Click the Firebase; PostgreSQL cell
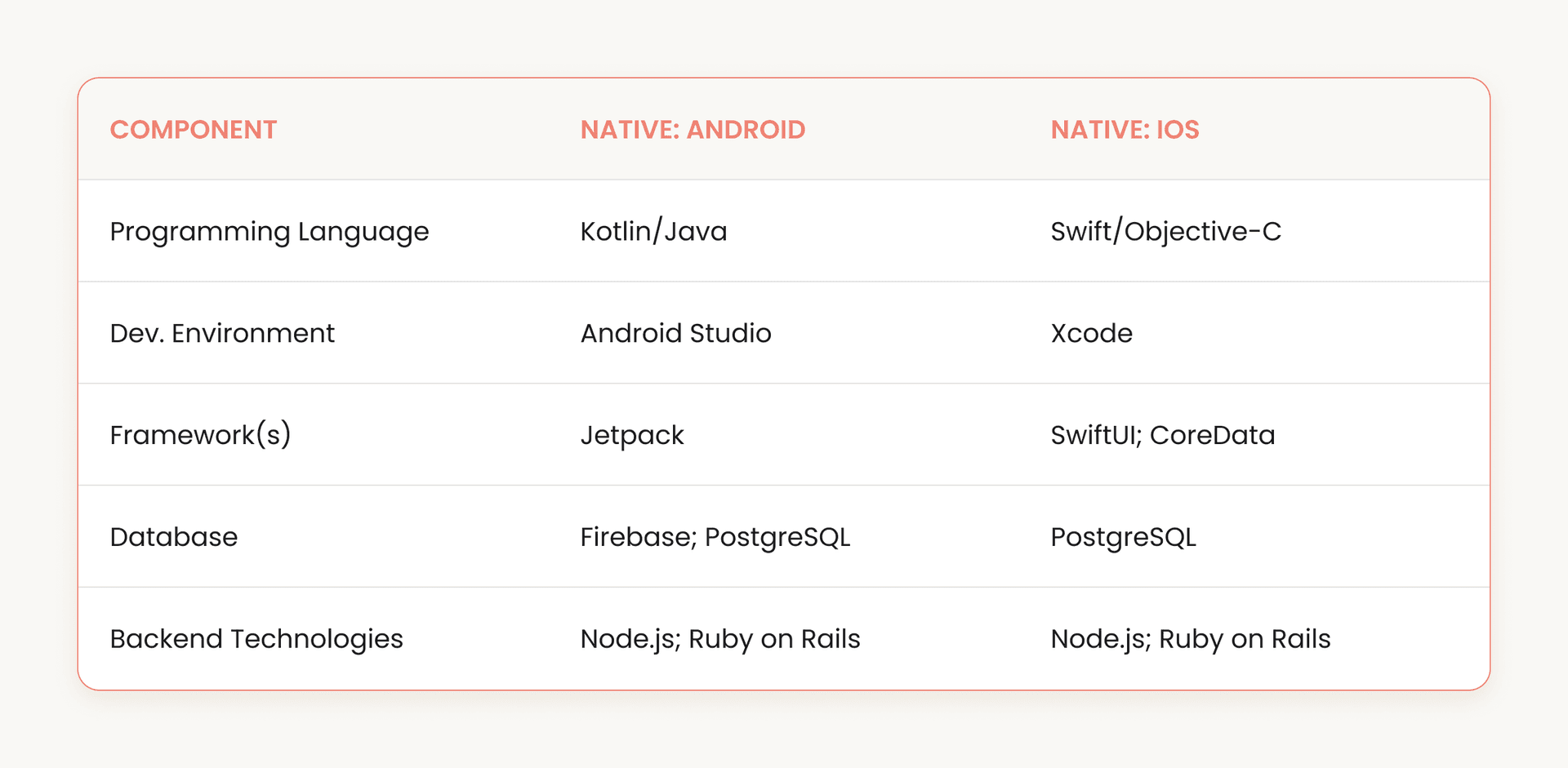 coord(715,536)
